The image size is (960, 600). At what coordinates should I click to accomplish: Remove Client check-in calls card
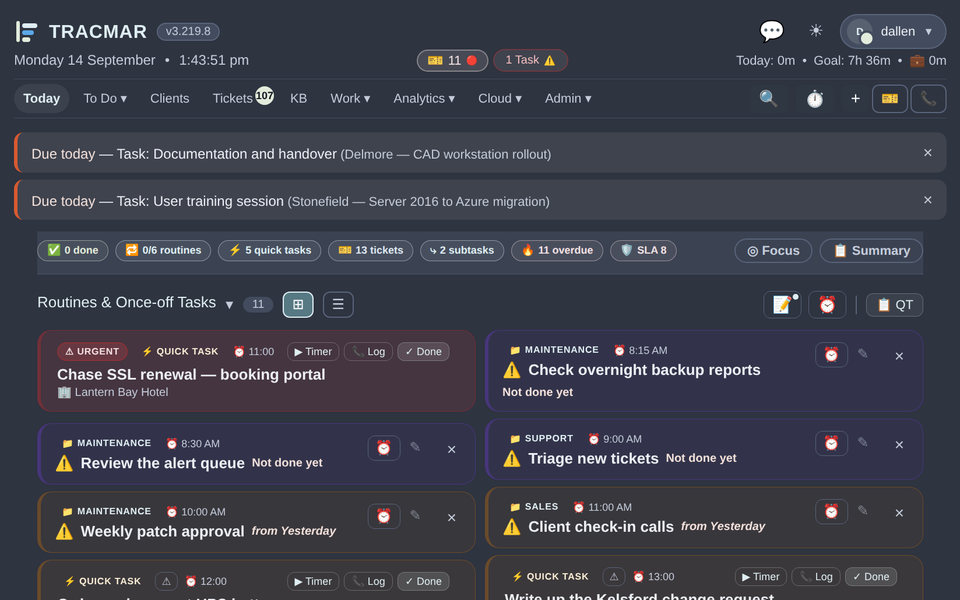[x=899, y=513]
